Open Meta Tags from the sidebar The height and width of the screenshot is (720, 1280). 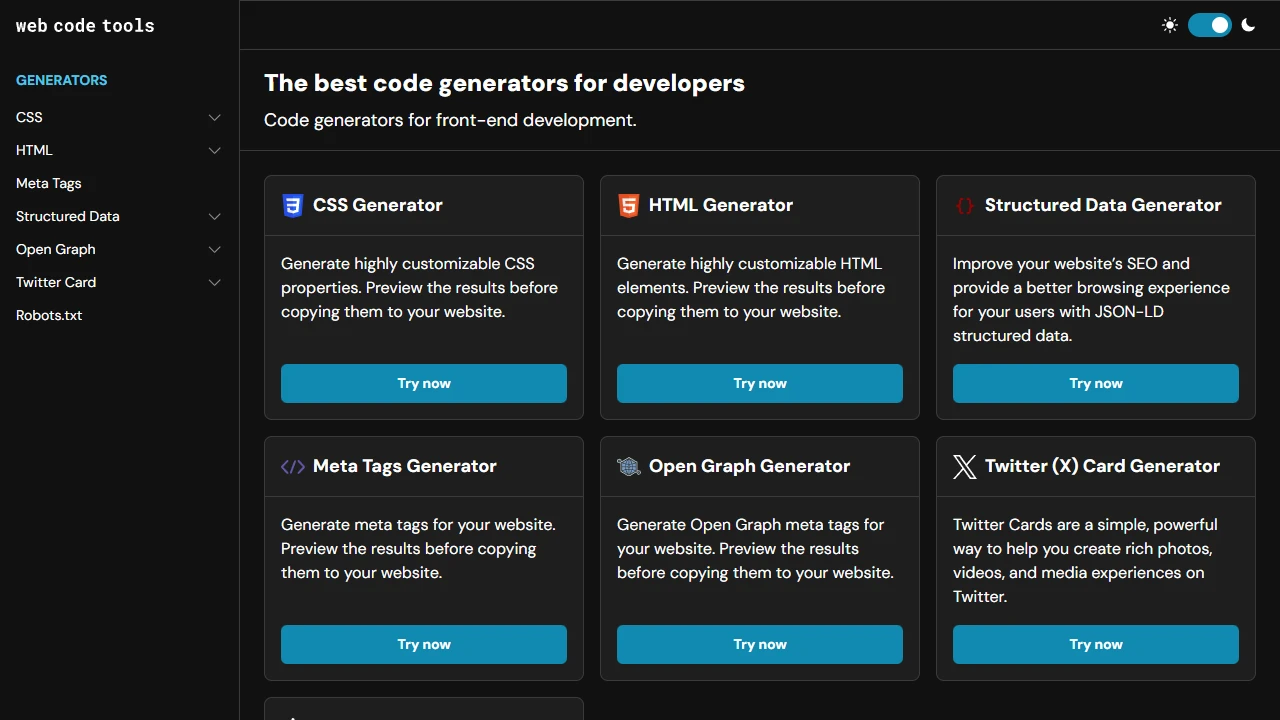click(48, 183)
